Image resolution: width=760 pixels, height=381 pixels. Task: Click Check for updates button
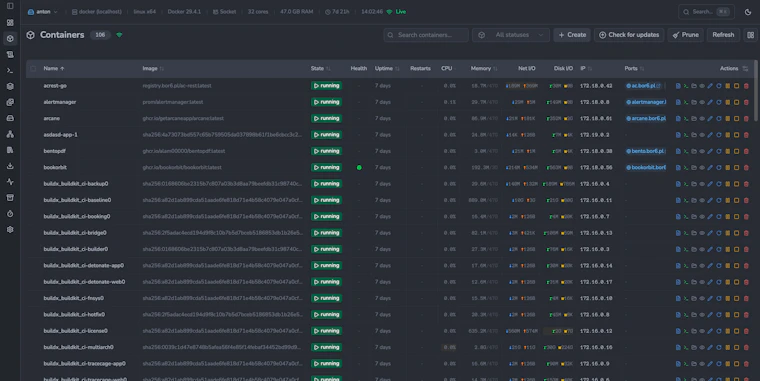pos(629,35)
